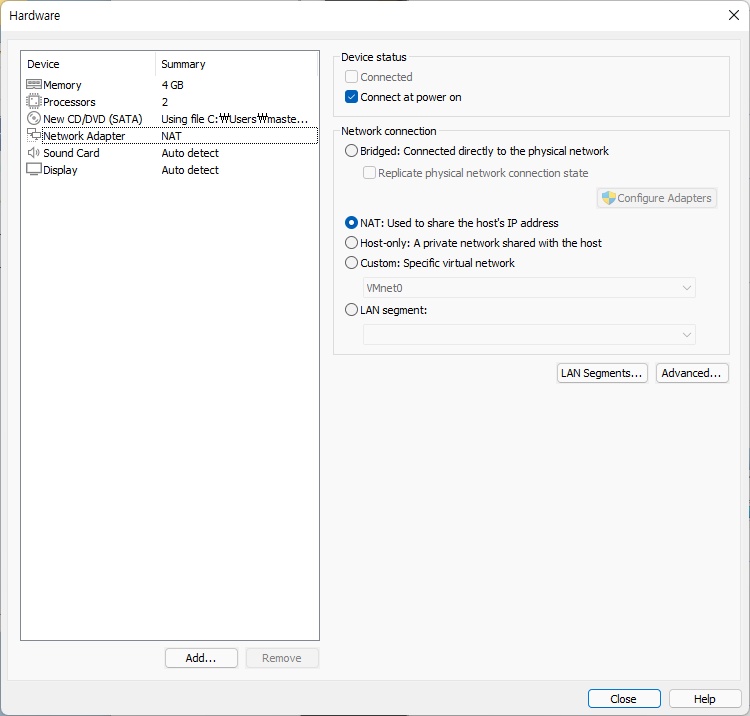
Task: Open Help for hardware settings
Action: point(705,699)
